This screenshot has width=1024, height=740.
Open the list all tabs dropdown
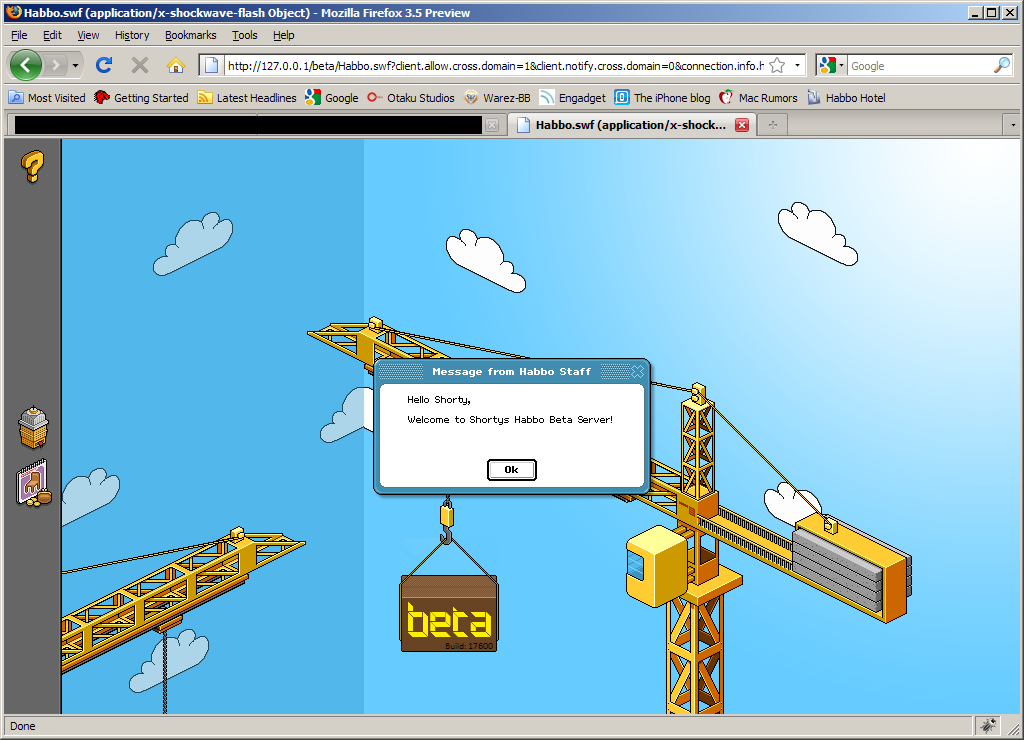[1012, 125]
